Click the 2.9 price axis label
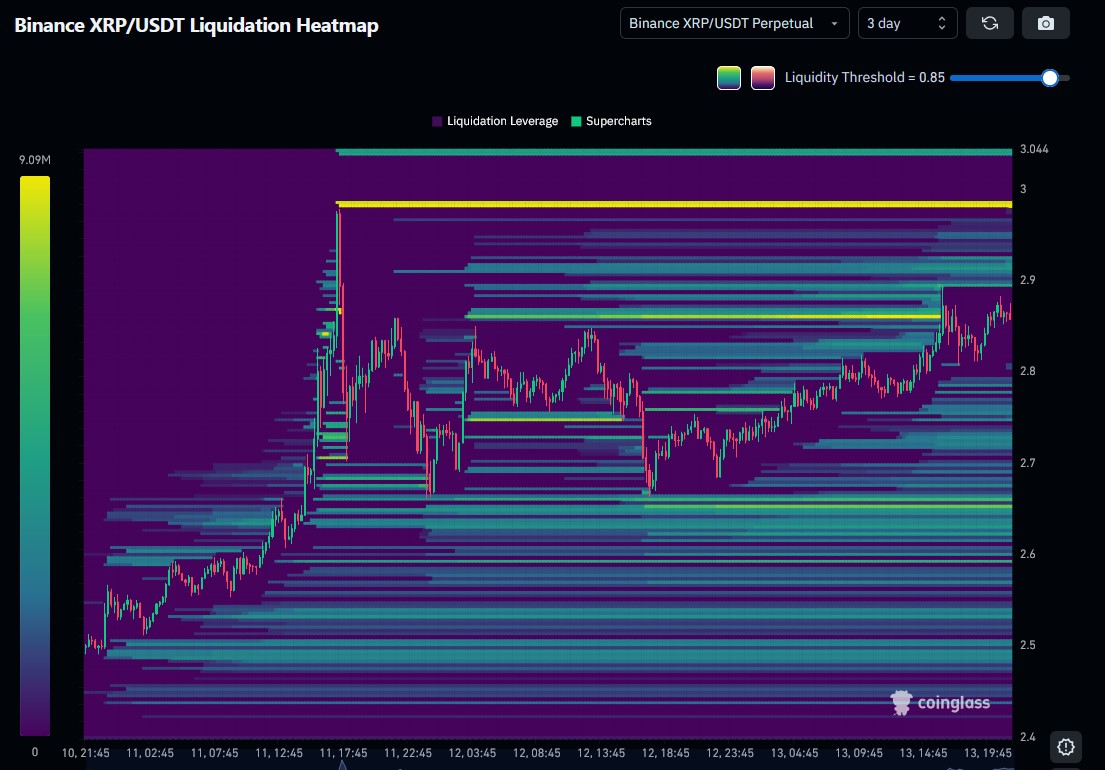1105x770 pixels. (x=1027, y=280)
